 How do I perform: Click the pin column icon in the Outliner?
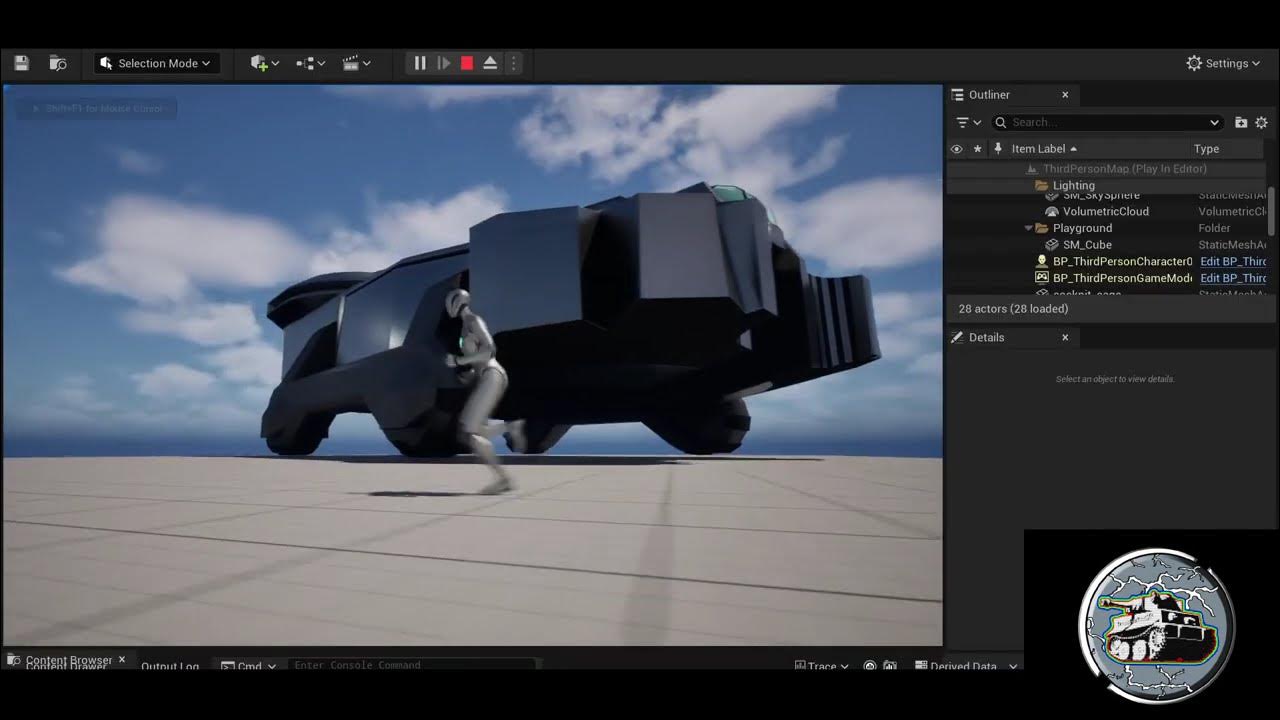click(997, 148)
